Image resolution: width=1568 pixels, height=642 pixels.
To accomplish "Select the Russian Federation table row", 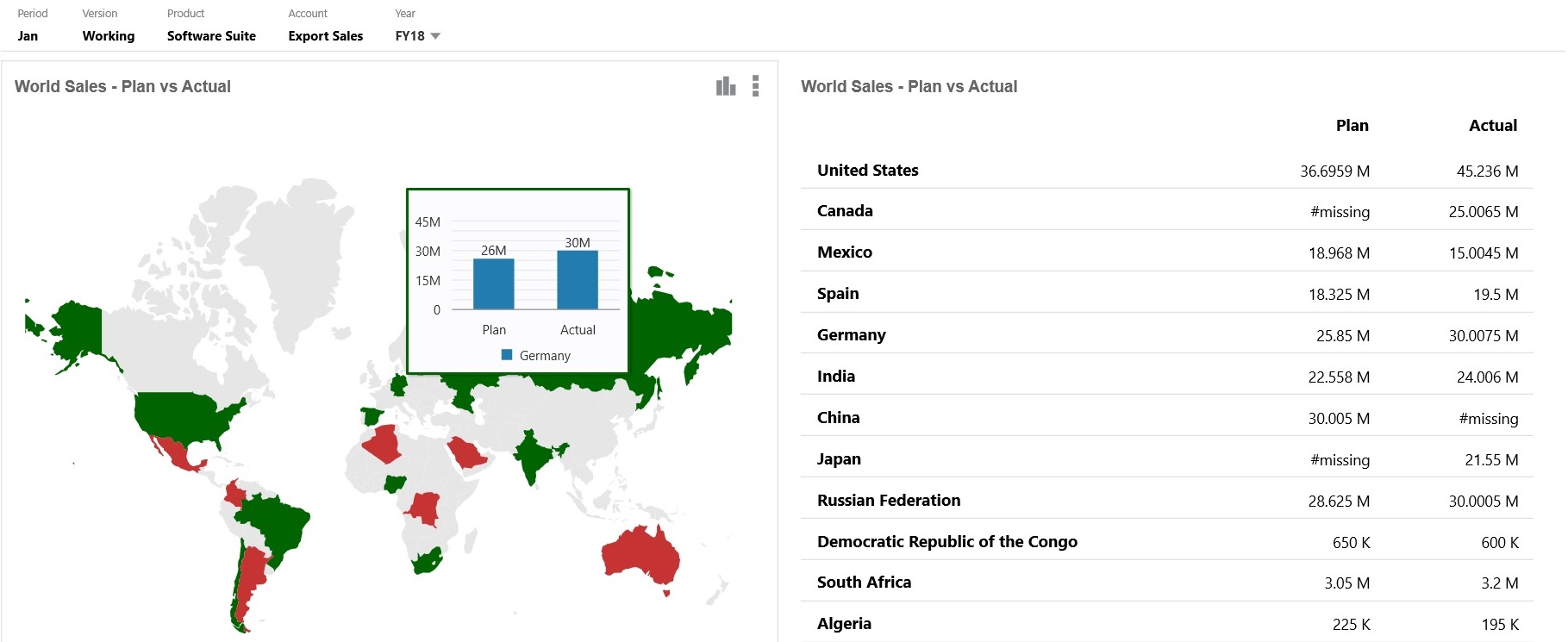I will pos(1167,501).
